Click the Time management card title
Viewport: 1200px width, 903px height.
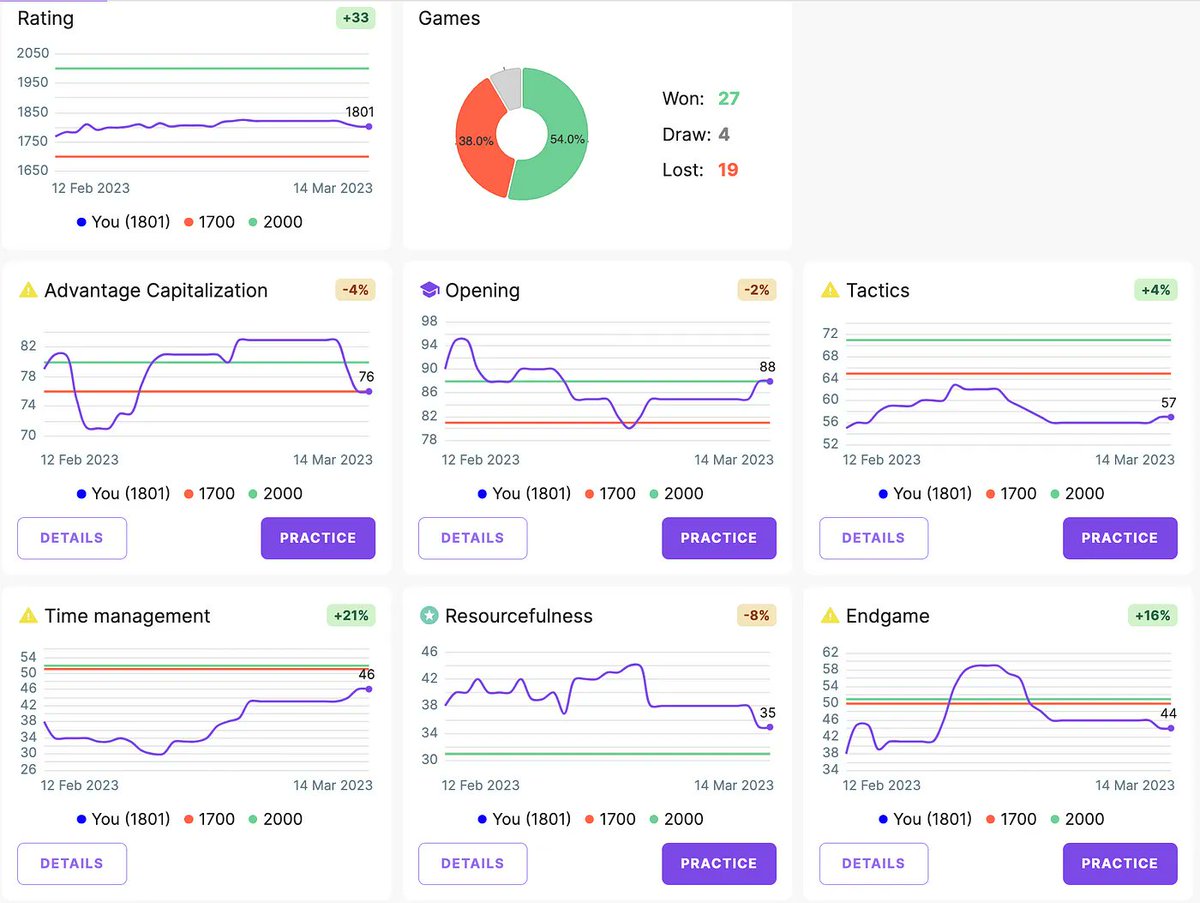tap(128, 616)
